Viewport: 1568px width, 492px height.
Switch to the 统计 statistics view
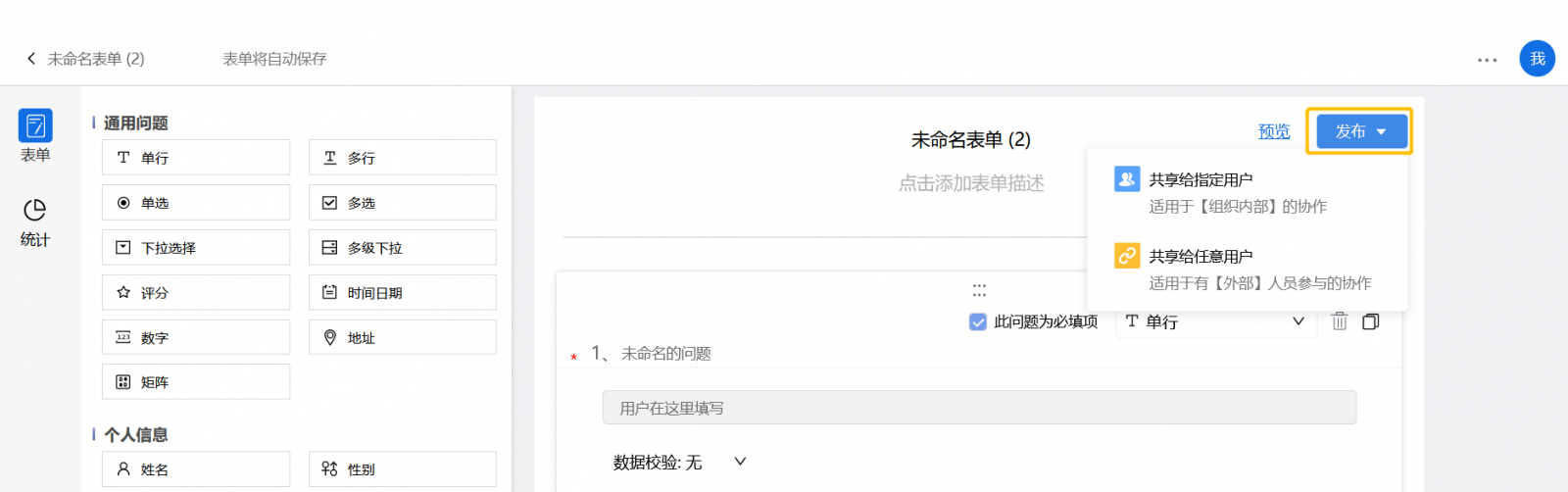[x=35, y=222]
